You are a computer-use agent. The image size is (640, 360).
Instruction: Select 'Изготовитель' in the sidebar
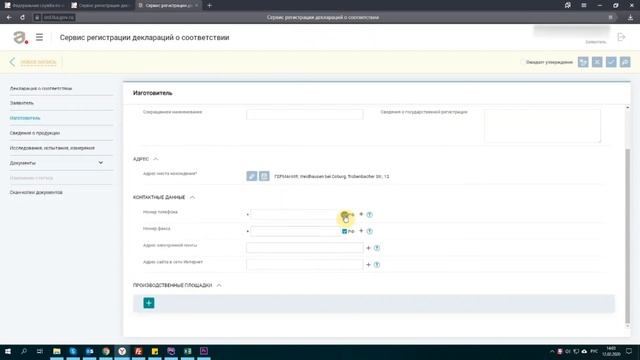click(x=25, y=118)
